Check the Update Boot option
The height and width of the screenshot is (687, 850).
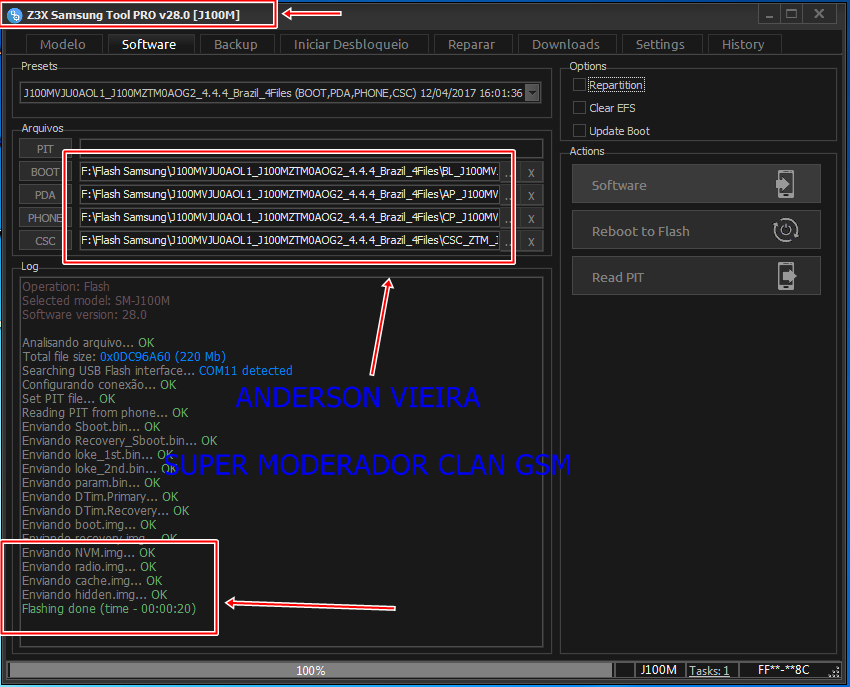pyautogui.click(x=579, y=130)
